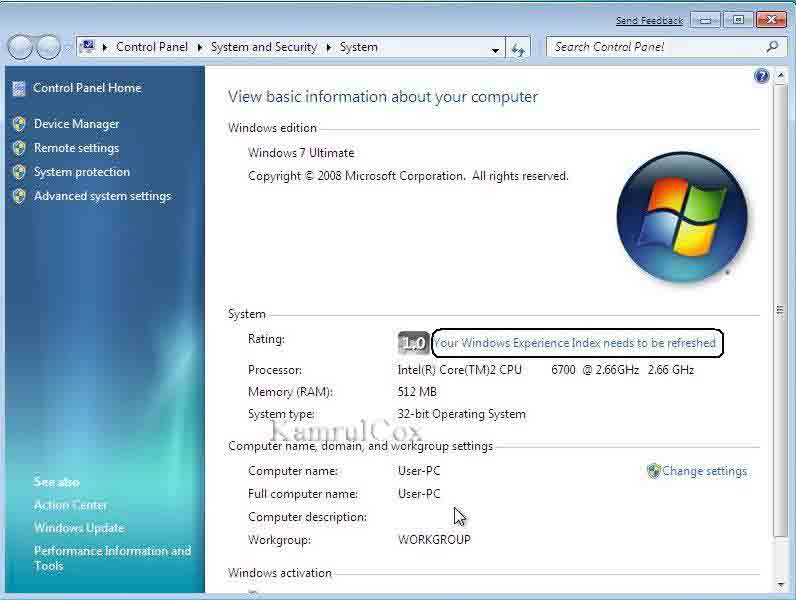Open Performance Information and Tools
Viewport: 796px width, 600px height.
112,558
